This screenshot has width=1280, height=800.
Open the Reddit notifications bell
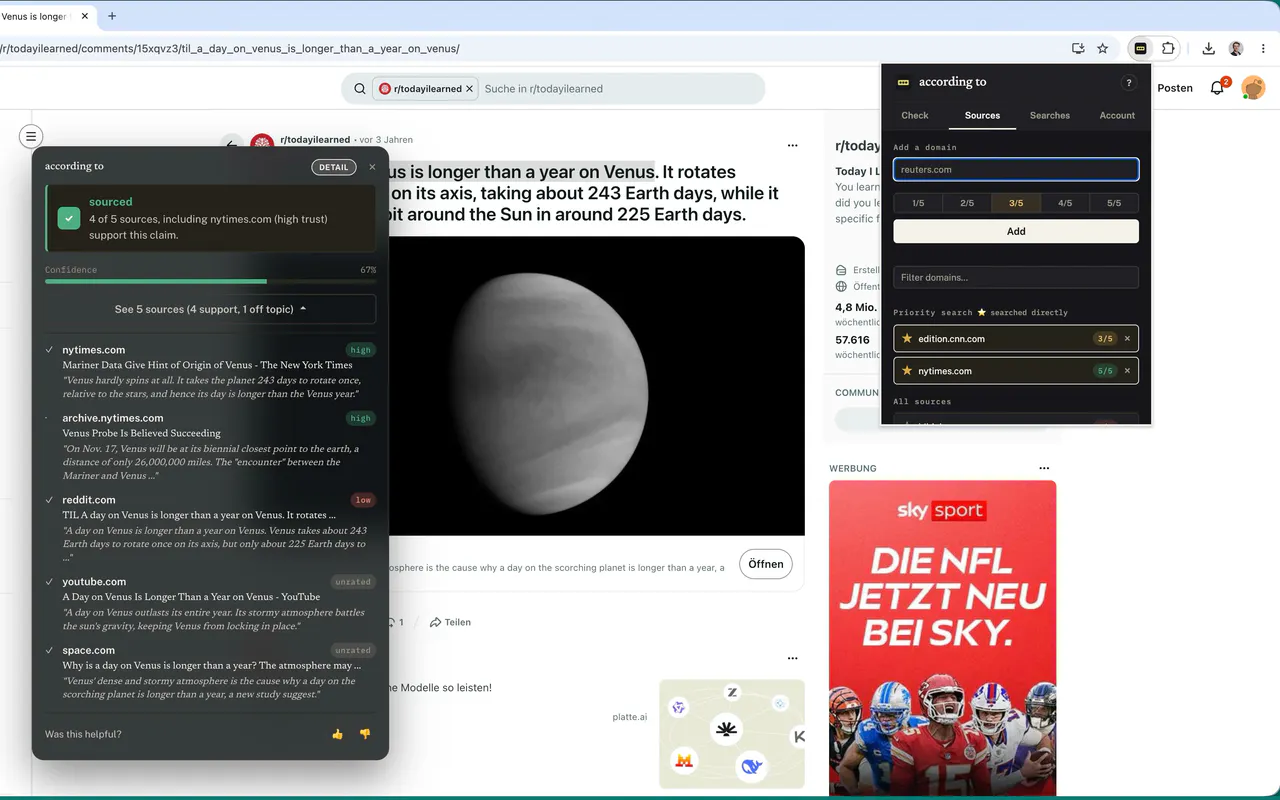tap(1217, 88)
